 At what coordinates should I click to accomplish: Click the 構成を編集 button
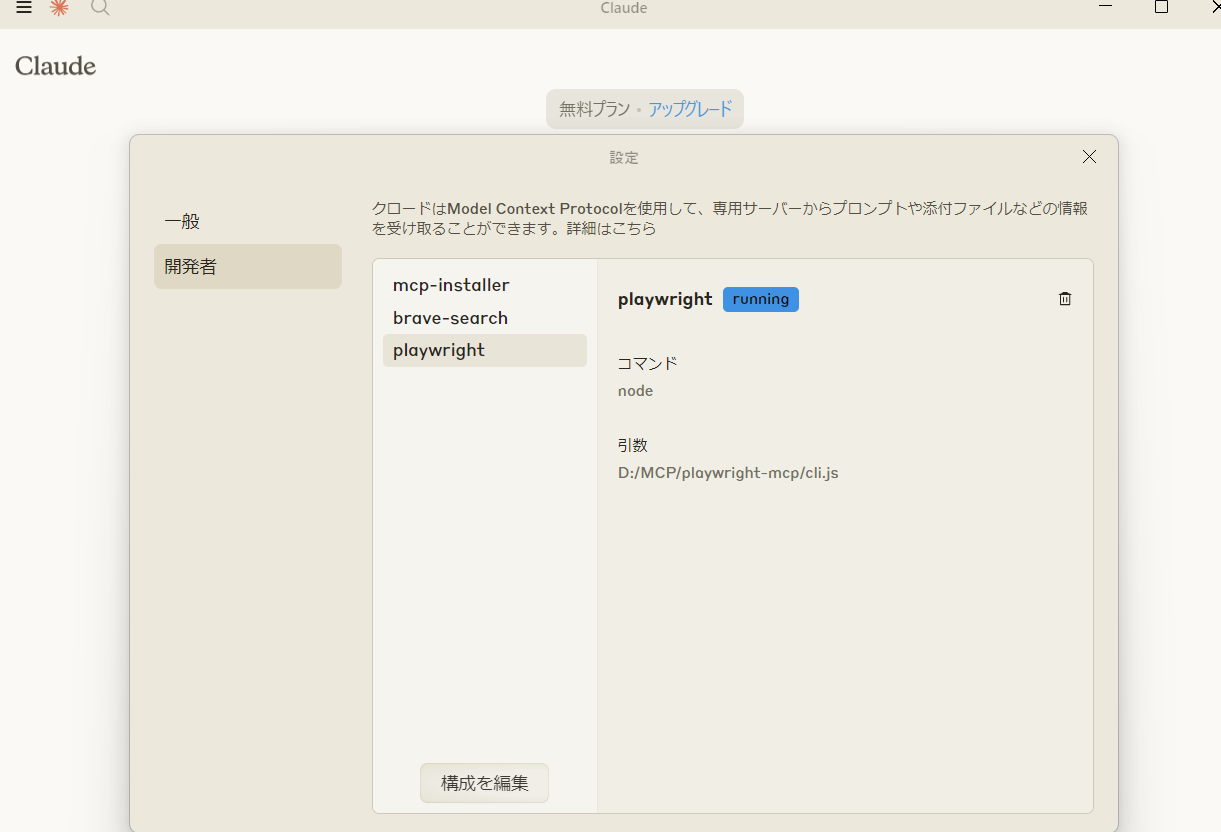[484, 783]
